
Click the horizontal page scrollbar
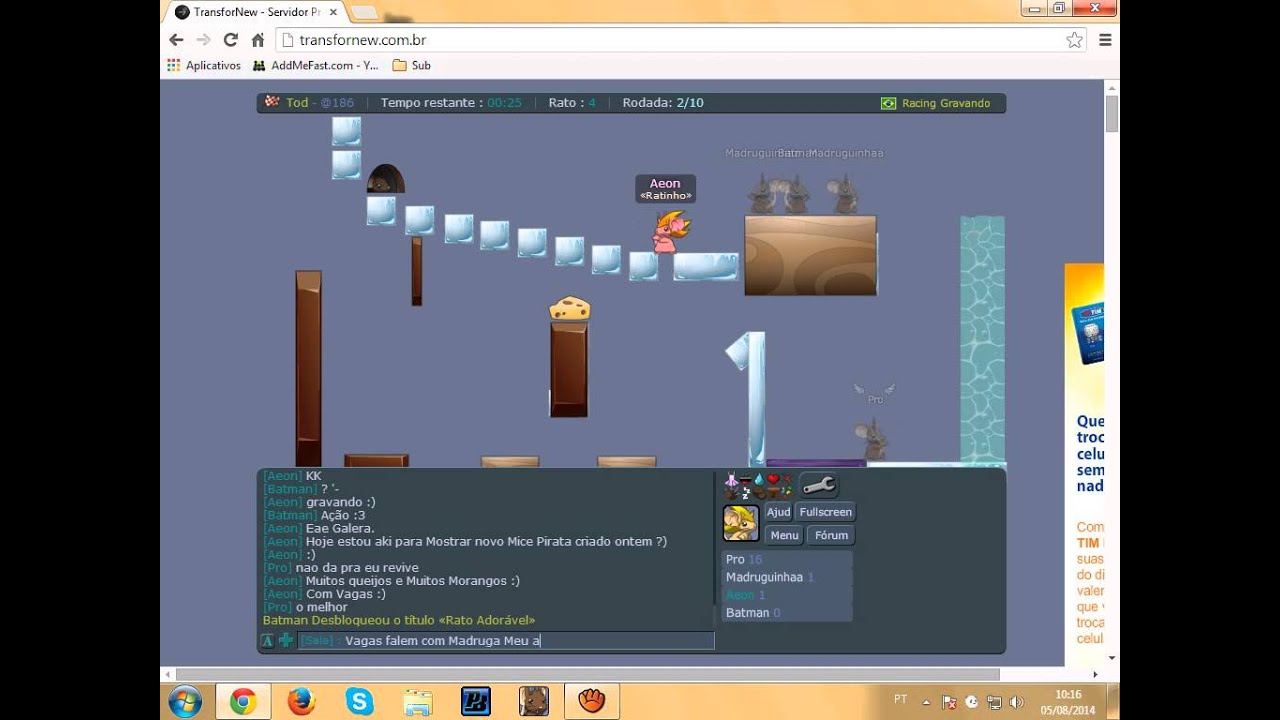(588, 674)
